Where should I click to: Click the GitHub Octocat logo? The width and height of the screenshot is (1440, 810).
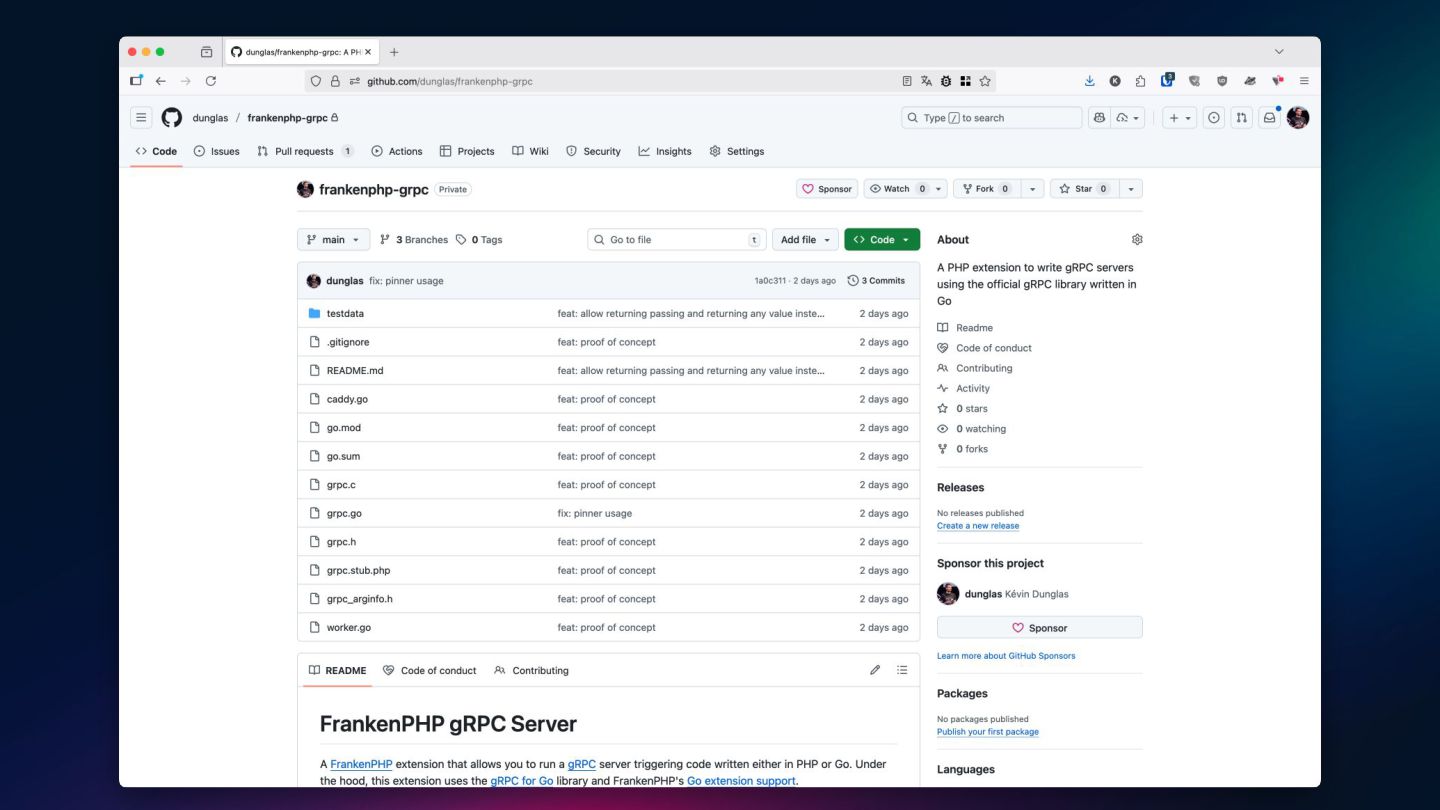(172, 118)
